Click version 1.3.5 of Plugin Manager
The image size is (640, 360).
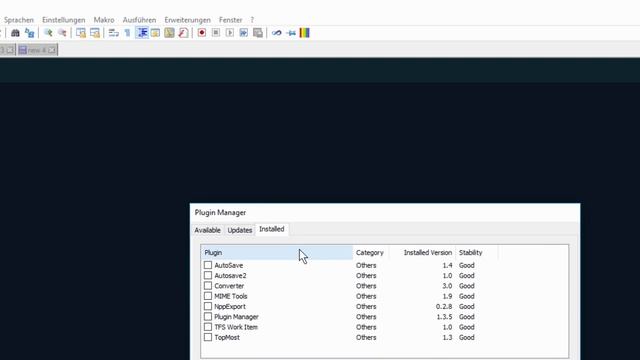[x=444, y=317]
